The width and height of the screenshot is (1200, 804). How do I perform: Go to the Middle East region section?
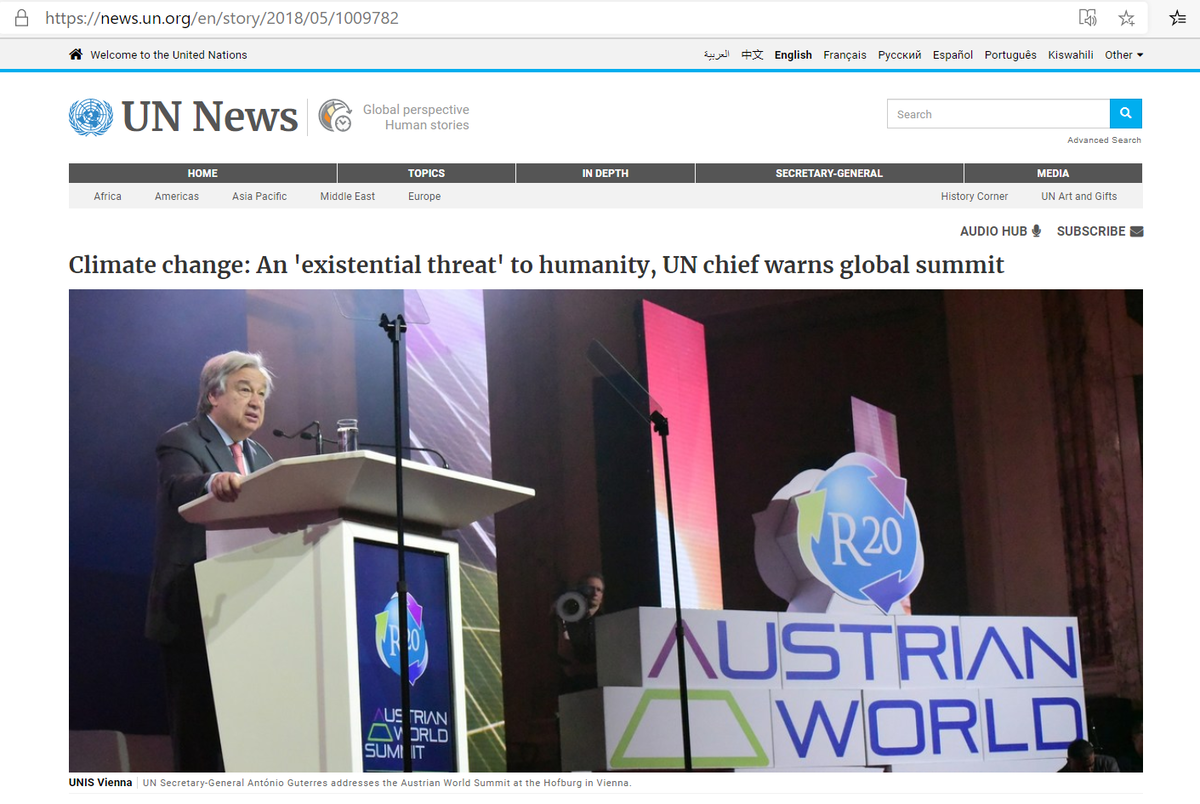click(x=348, y=196)
